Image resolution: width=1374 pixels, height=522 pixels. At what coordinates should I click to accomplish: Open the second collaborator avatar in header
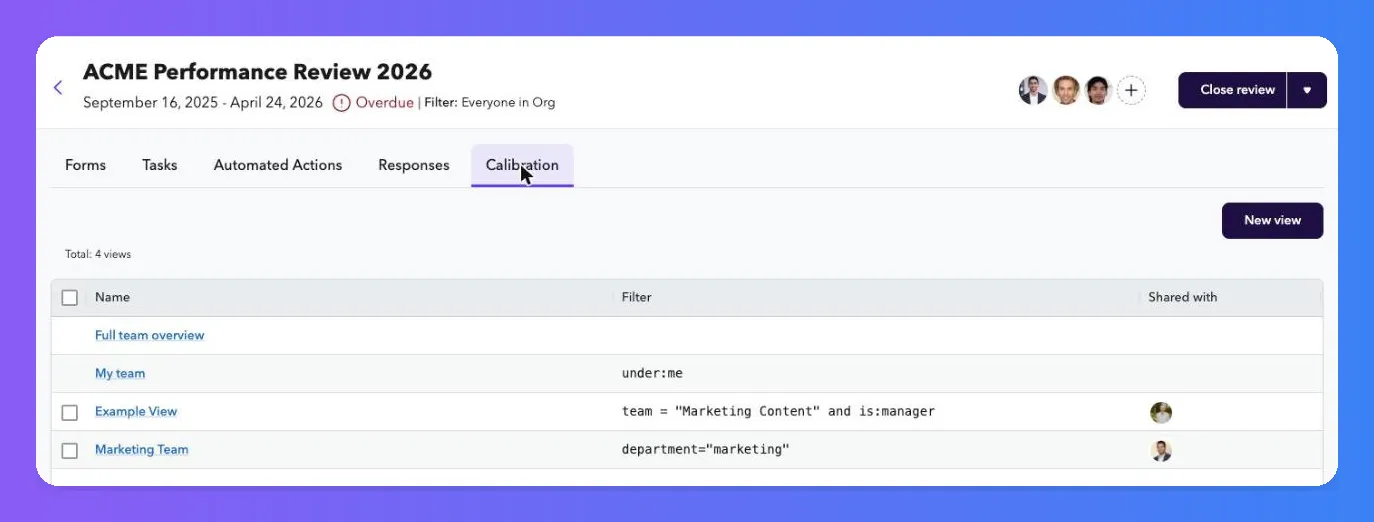tap(1066, 90)
